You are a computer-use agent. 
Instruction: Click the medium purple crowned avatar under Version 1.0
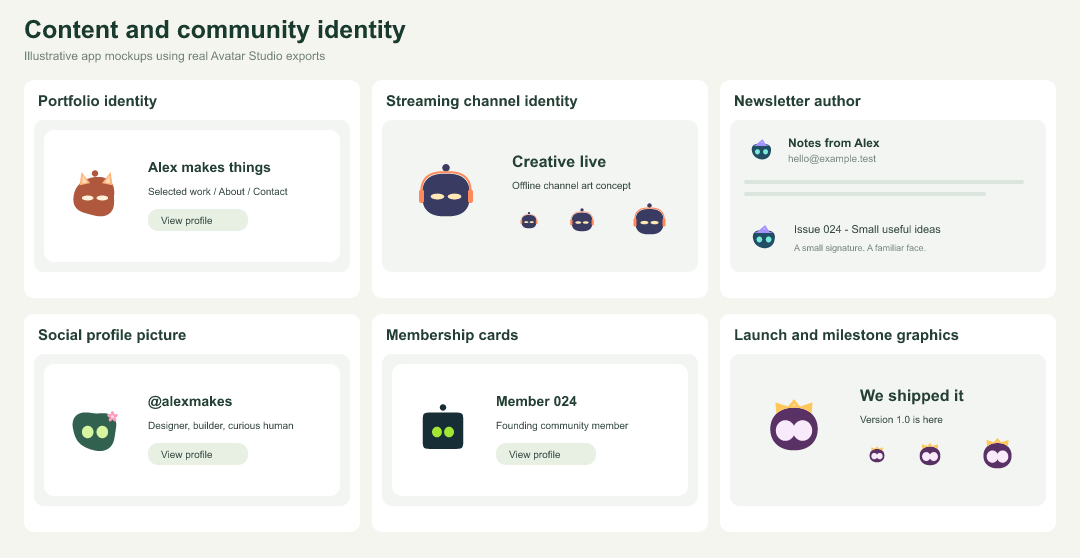(930, 454)
